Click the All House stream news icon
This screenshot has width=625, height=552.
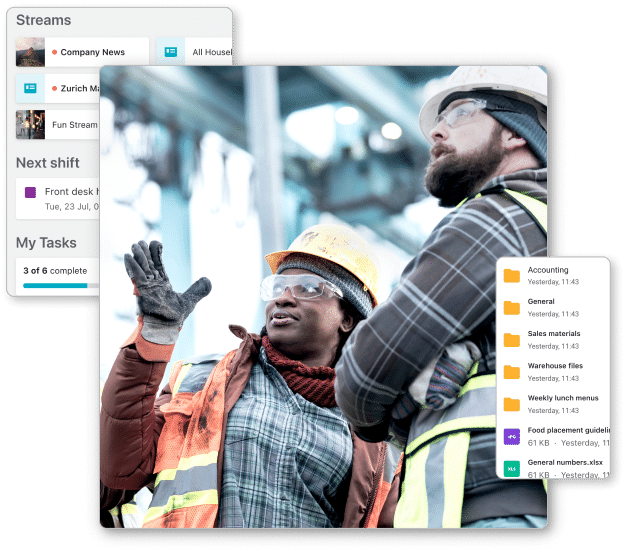click(171, 52)
